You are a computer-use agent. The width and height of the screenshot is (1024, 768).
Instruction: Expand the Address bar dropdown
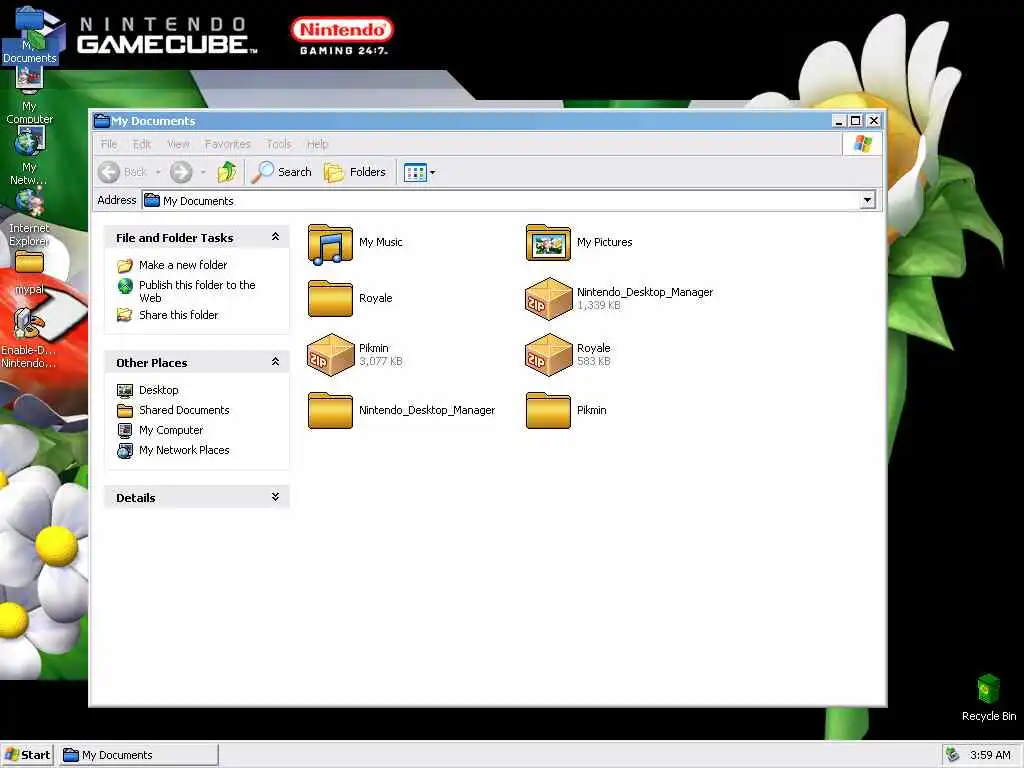coord(867,200)
